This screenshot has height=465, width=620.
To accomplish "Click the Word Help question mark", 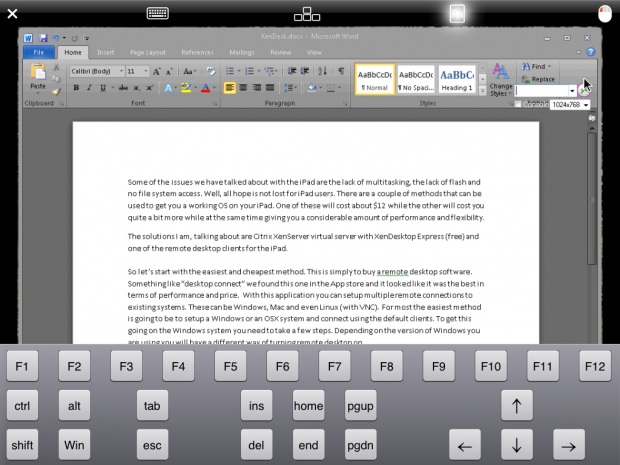I will tap(591, 52).
